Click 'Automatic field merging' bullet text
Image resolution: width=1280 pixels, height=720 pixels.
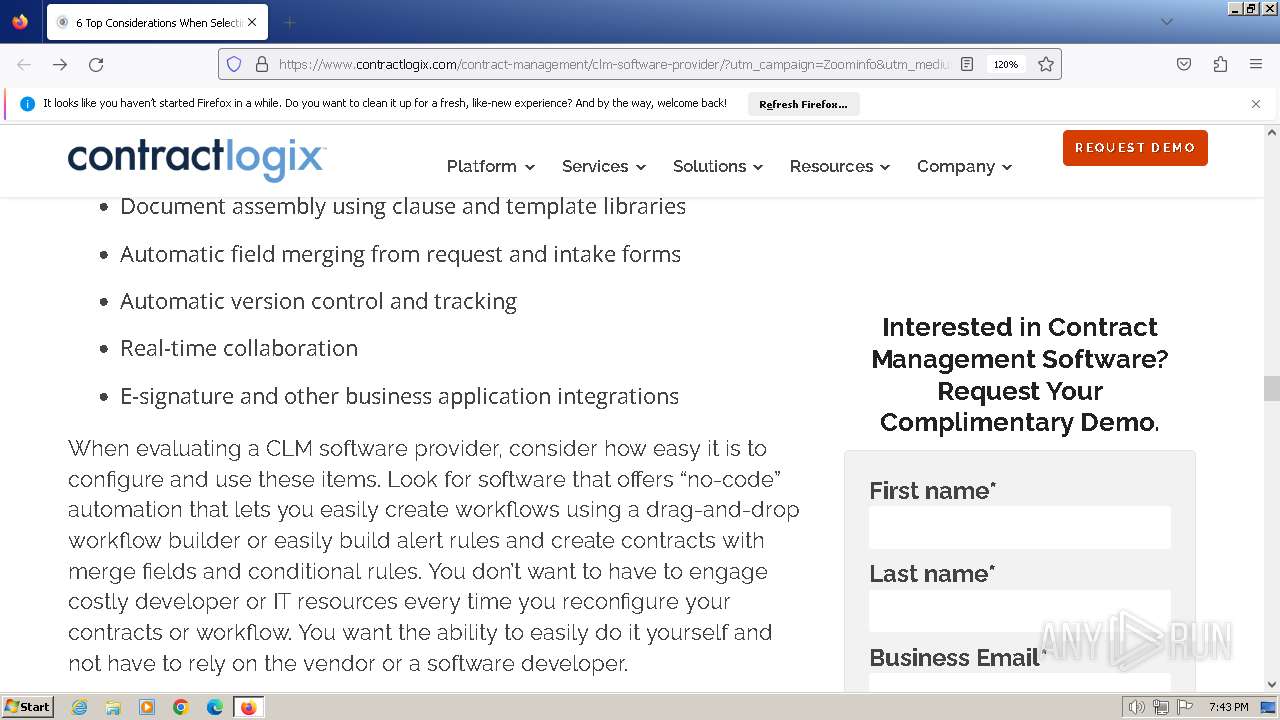tap(400, 254)
